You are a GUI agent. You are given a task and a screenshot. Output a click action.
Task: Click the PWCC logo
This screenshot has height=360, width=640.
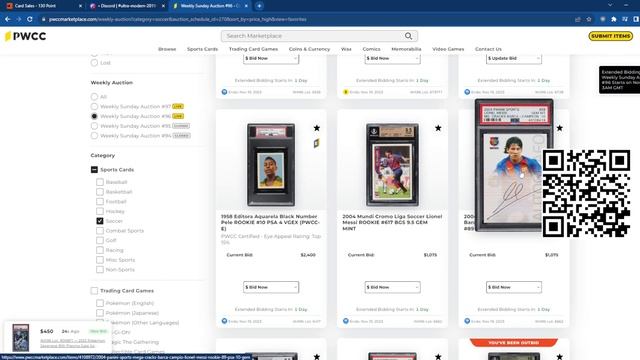click(25, 36)
